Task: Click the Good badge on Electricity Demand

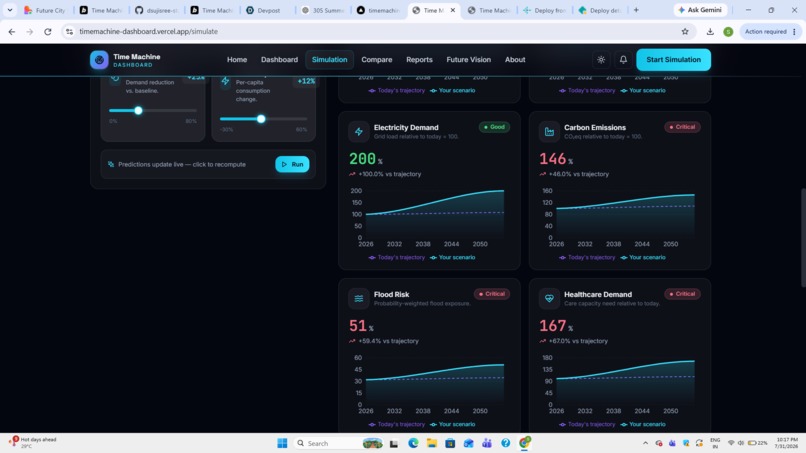Action: [494, 127]
